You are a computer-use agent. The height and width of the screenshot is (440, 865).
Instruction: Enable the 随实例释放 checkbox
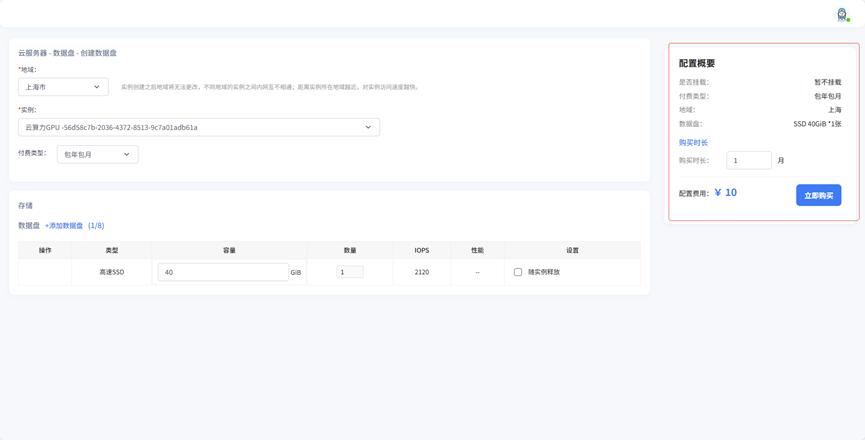click(518, 272)
